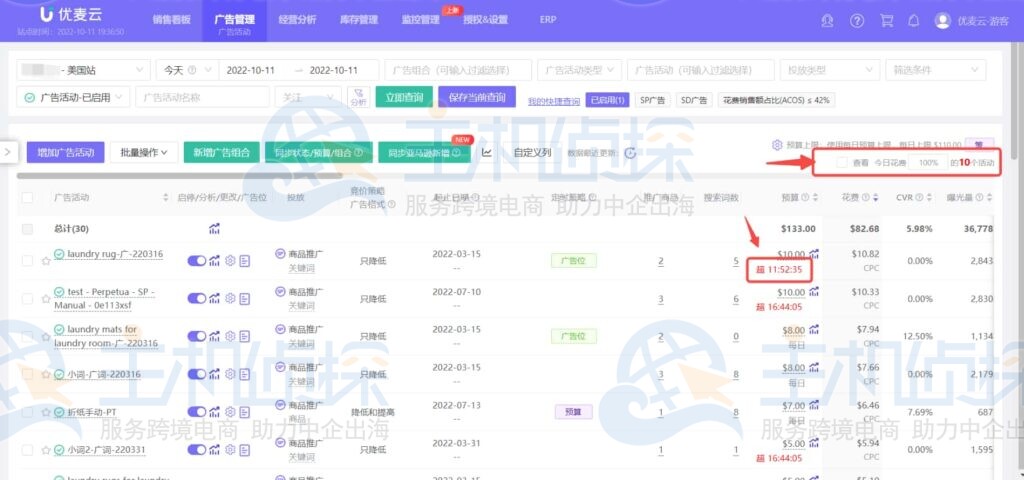1024x480 pixels.
Task: Open the 筛选条件 dropdown
Action: coord(936,70)
